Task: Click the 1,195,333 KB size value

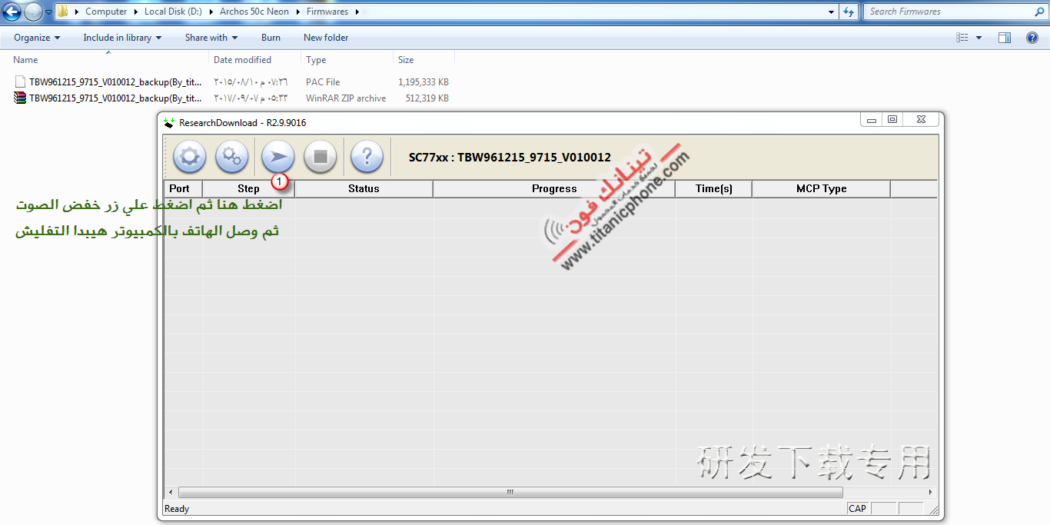Action: pyautogui.click(x=423, y=82)
